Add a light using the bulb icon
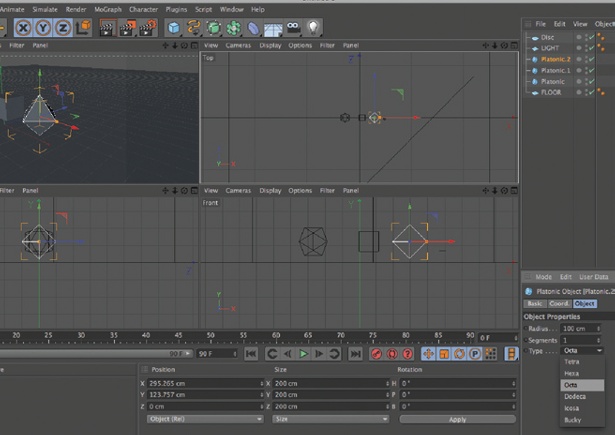Screen dimensions: 615x435 pos(314,28)
